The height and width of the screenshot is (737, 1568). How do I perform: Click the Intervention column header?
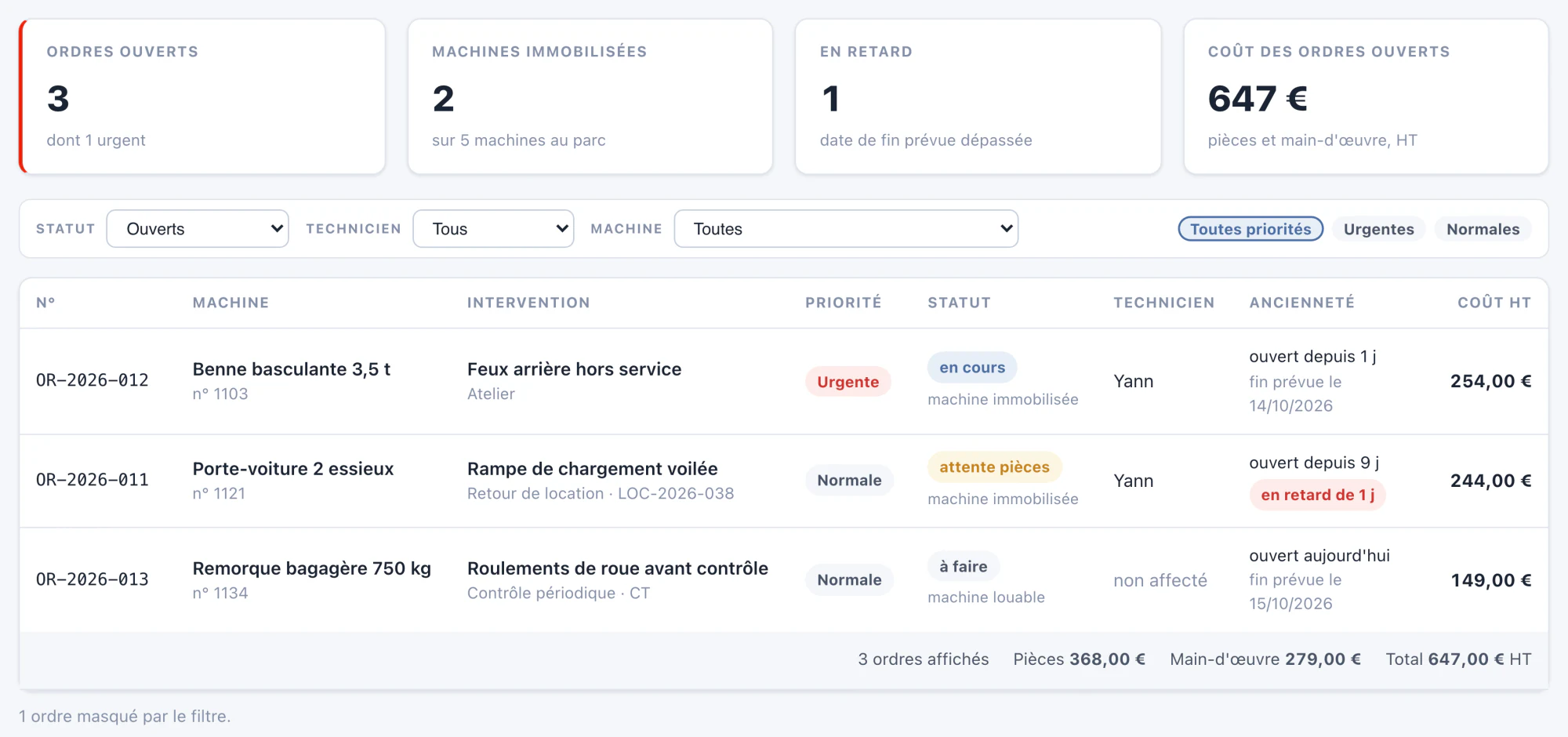[528, 303]
